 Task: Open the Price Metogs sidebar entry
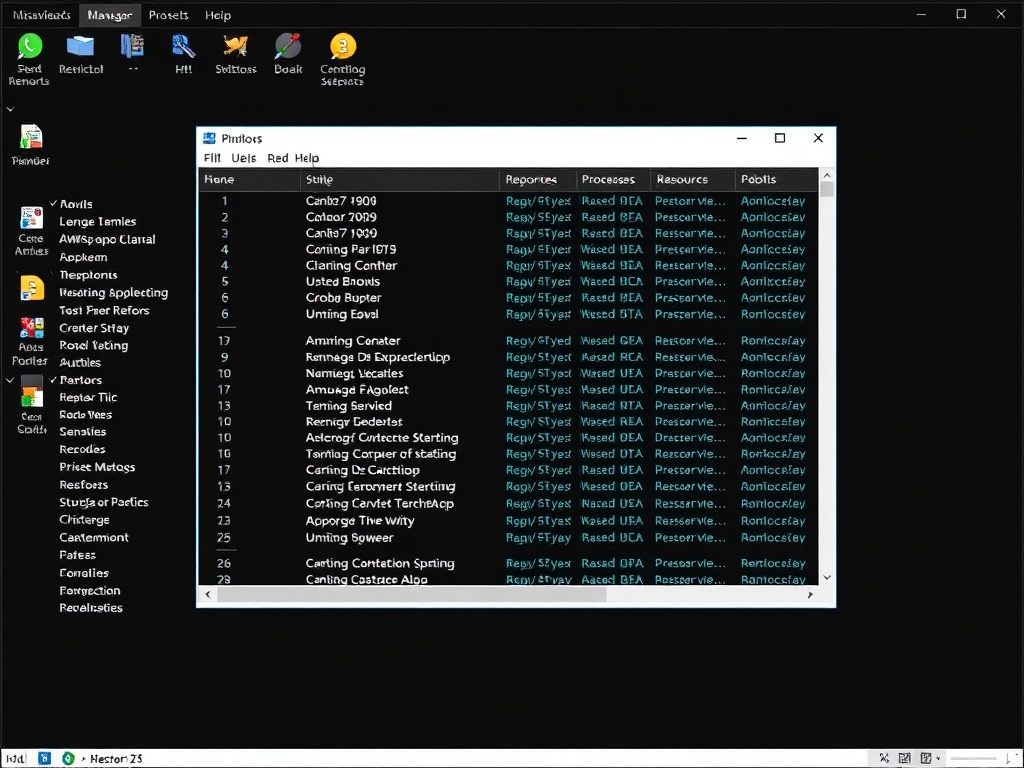coord(95,467)
